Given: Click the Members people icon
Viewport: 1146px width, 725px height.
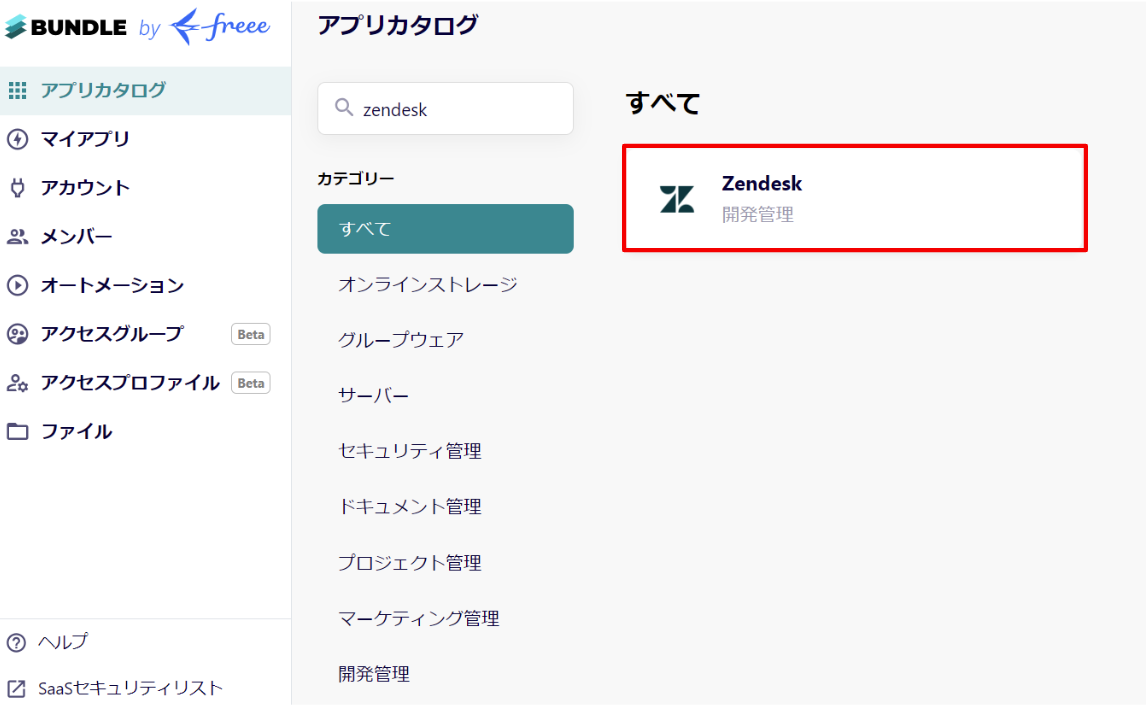Looking at the screenshot, I should (17, 237).
